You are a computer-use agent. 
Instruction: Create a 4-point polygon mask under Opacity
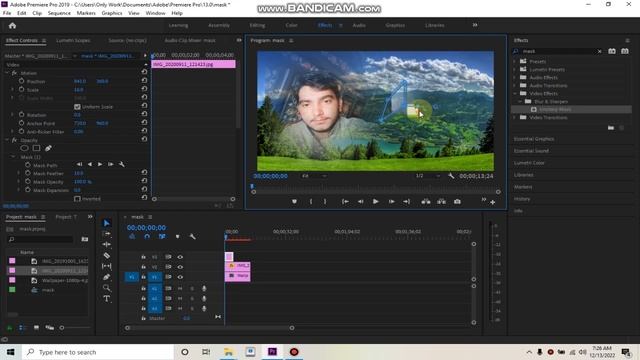tap(36, 148)
